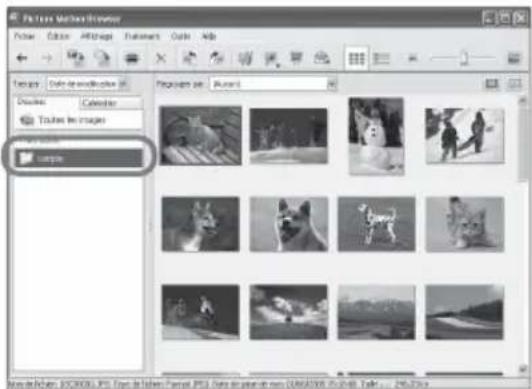Screen dimensions: 532x389
Task: Open the menu between Affichage and Outils
Action: click(x=142, y=36)
